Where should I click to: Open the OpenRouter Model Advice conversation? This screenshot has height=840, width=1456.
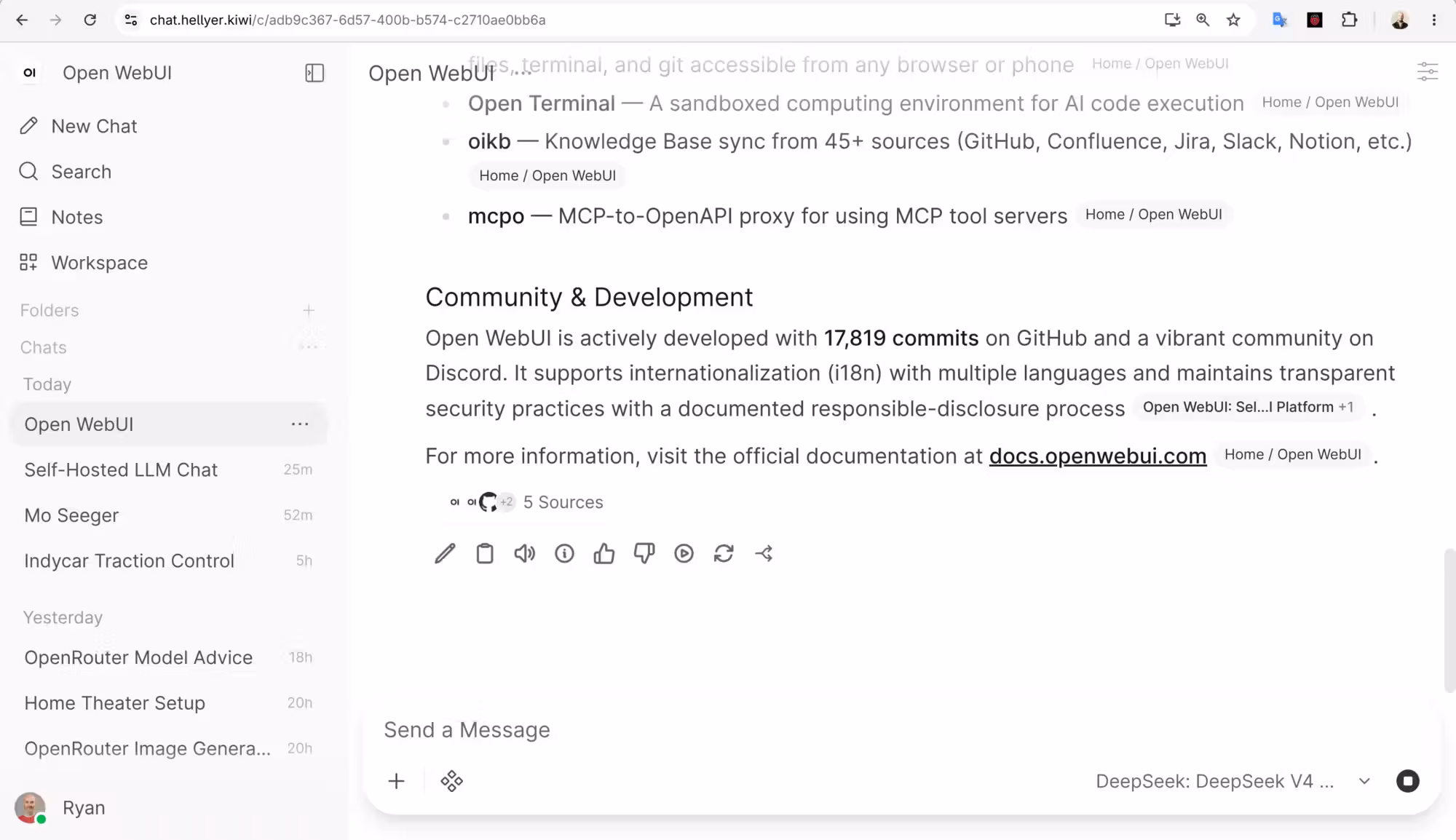pyautogui.click(x=168, y=658)
